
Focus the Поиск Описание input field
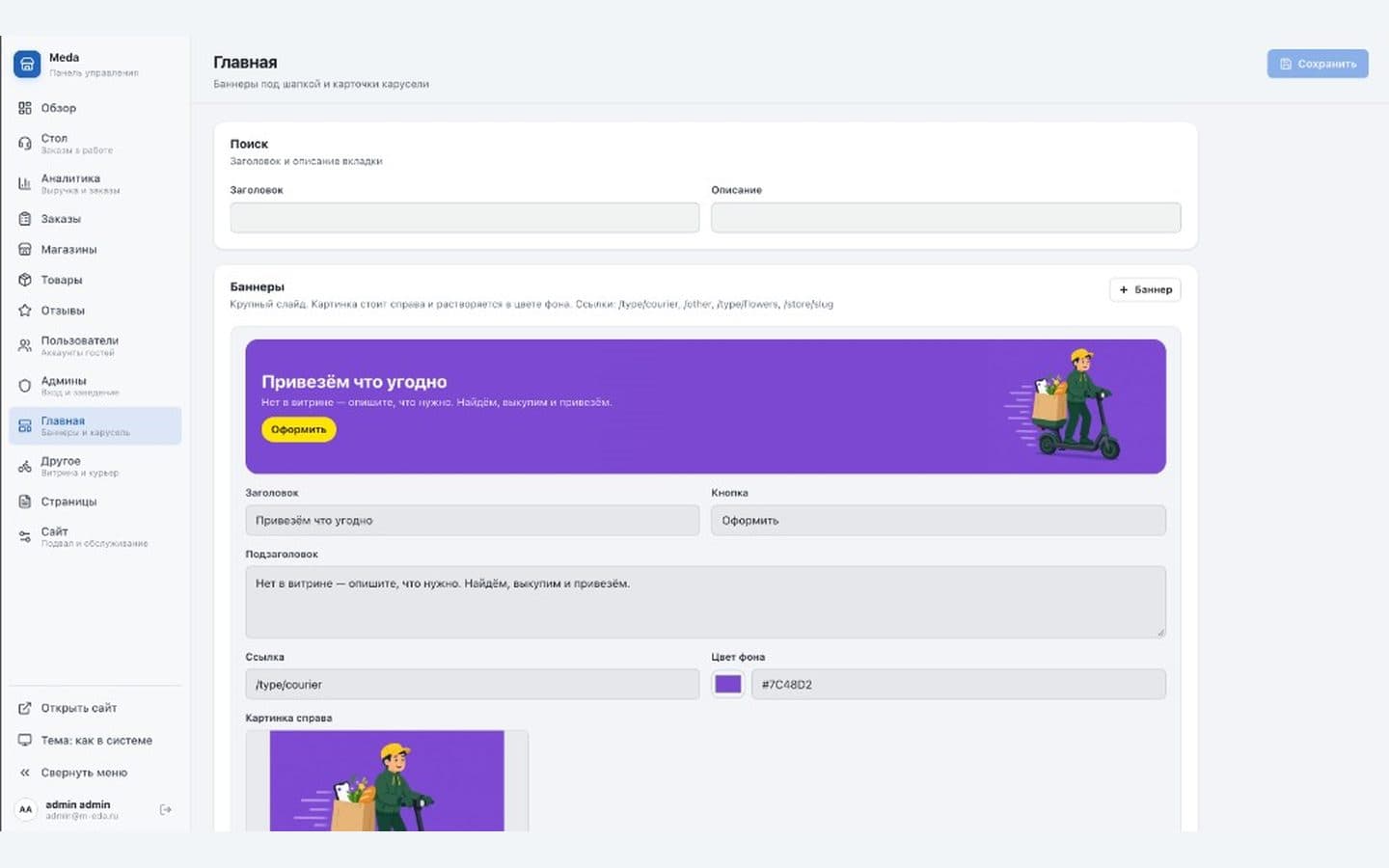[x=946, y=217]
